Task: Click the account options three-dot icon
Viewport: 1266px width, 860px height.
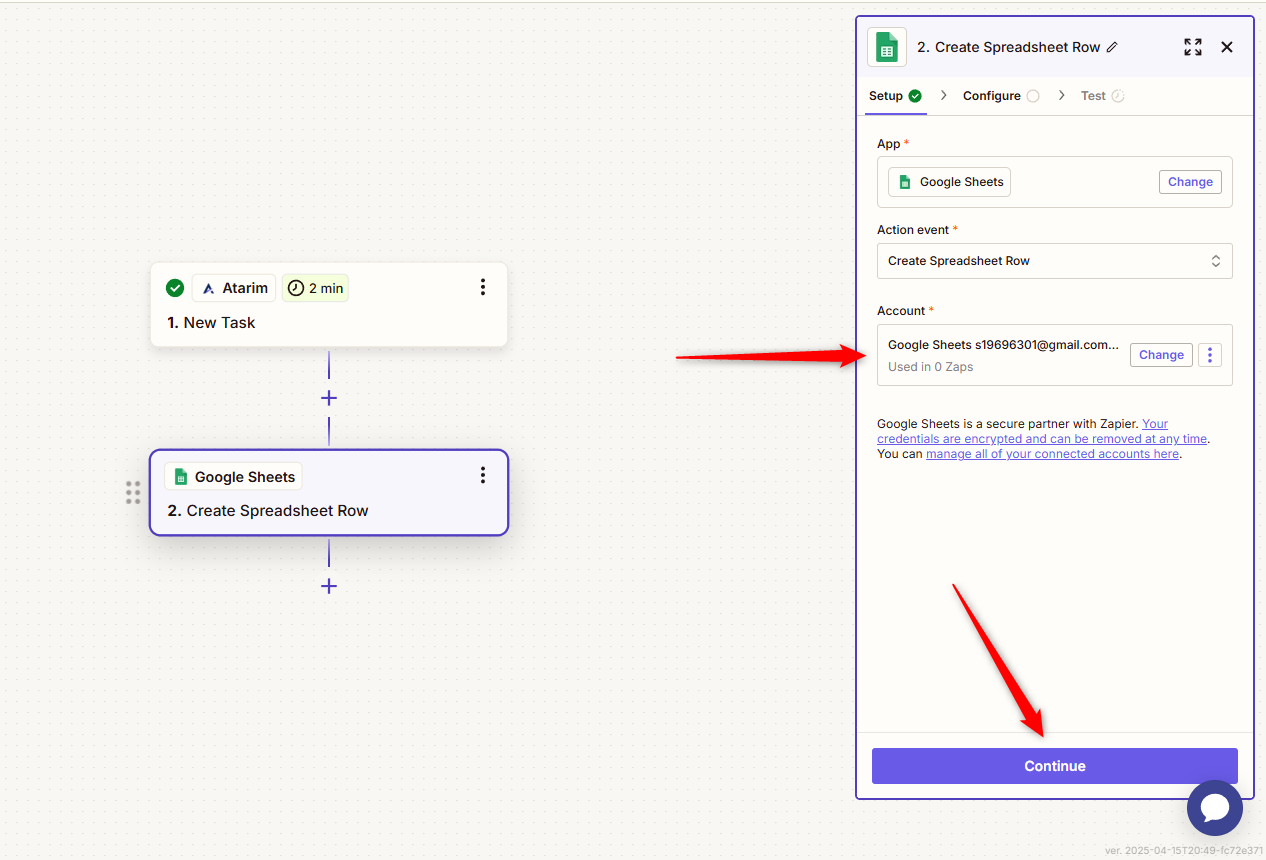Action: (1210, 355)
